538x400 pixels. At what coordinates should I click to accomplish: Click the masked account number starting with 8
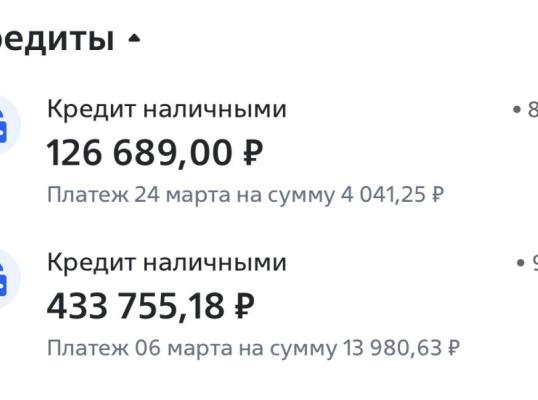click(525, 110)
